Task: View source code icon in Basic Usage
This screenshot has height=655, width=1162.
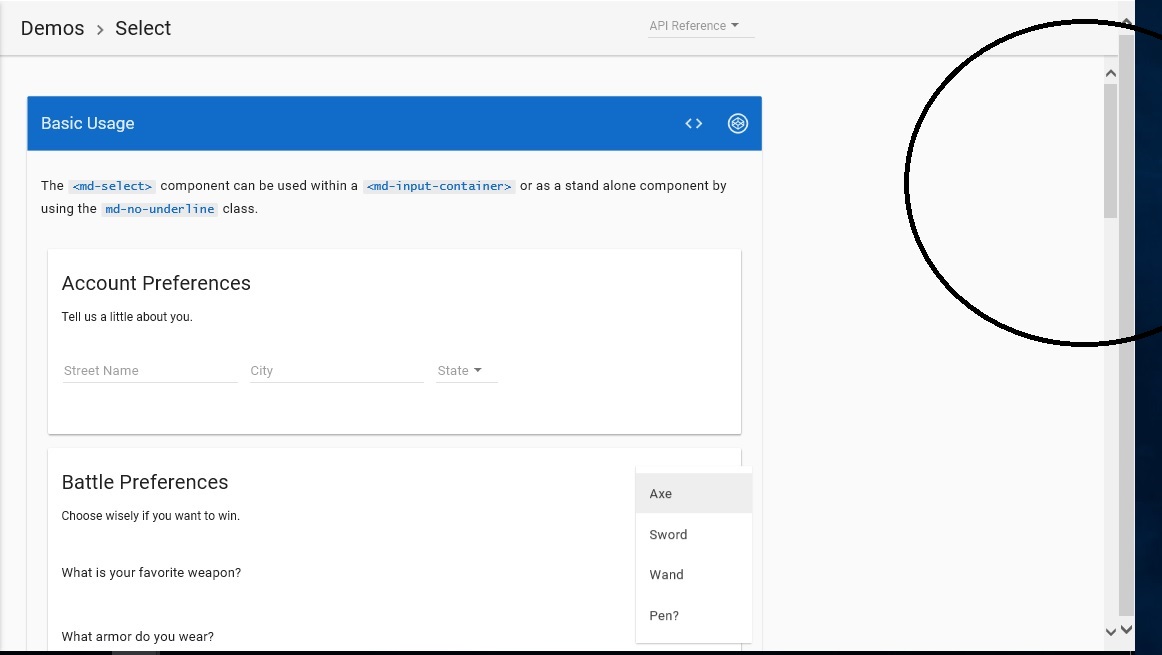Action: click(x=694, y=124)
